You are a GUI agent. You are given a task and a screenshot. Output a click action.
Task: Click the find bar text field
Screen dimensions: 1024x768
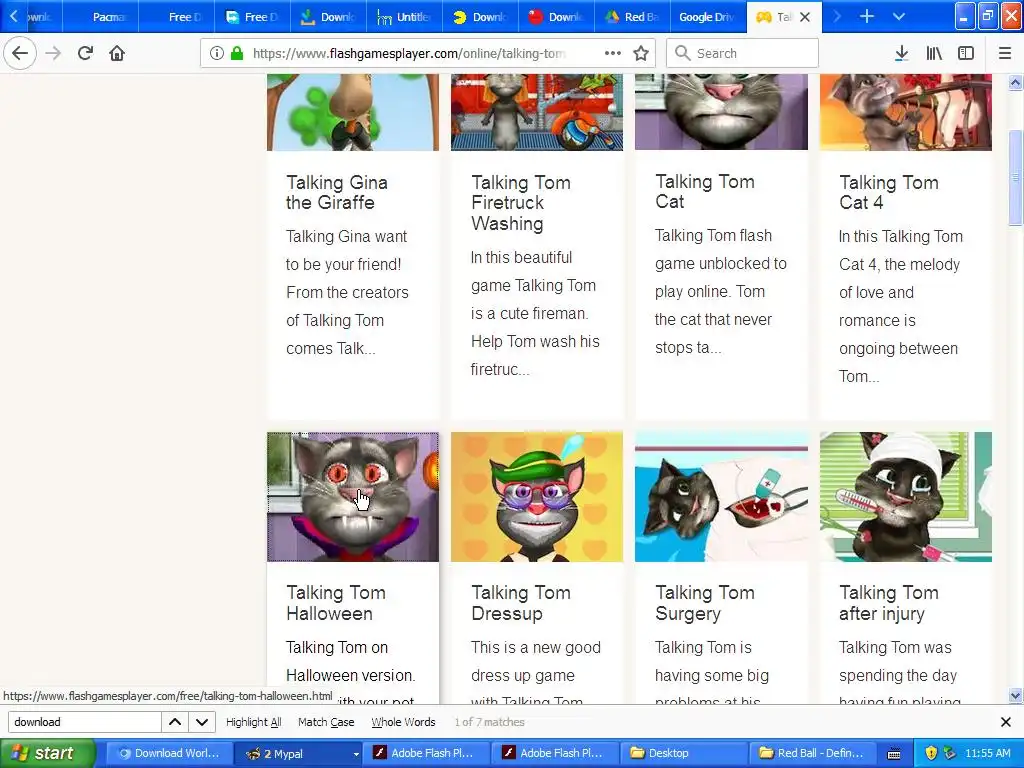click(84, 722)
